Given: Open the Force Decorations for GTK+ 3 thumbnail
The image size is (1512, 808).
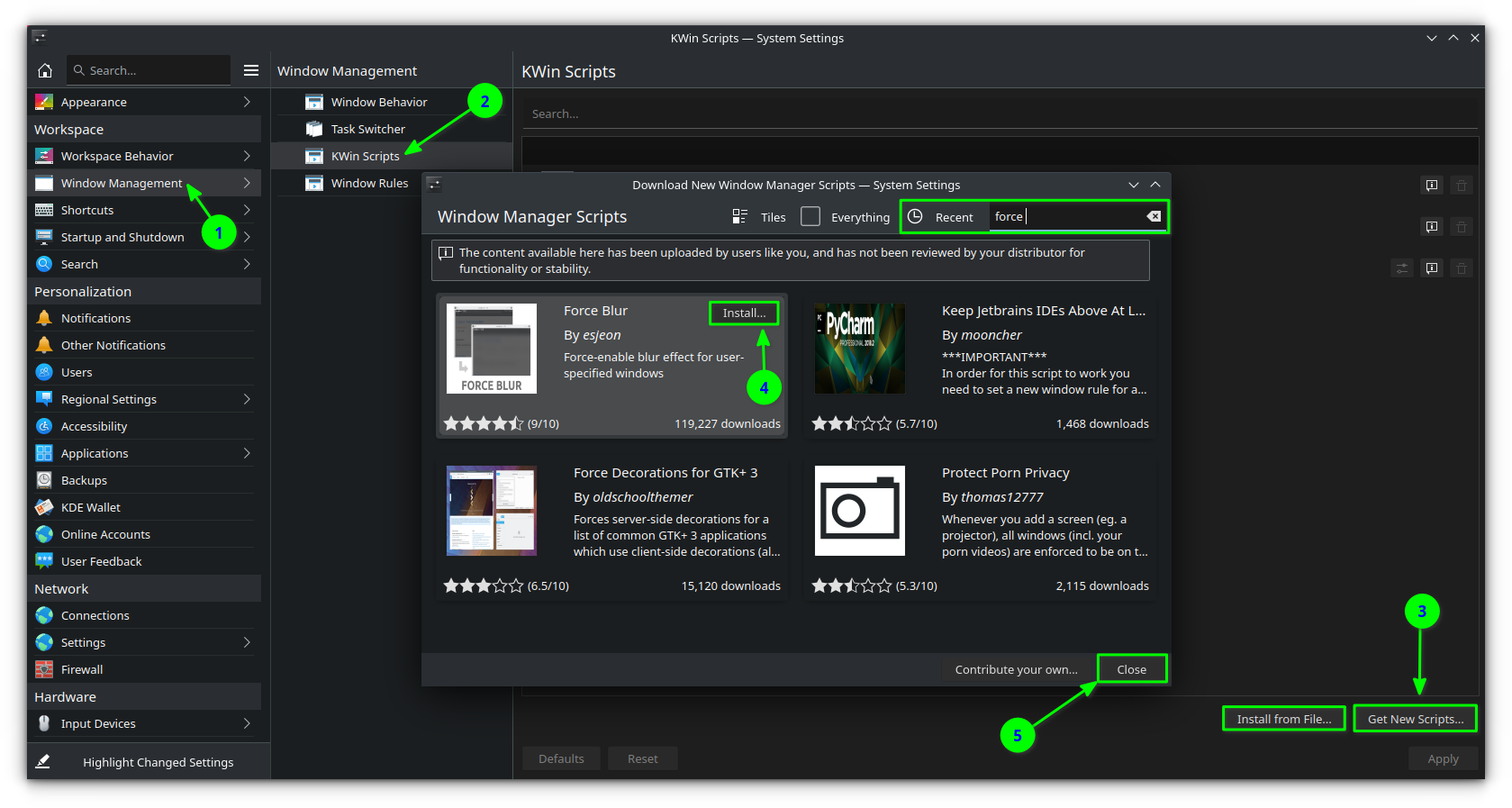Looking at the screenshot, I should click(492, 511).
